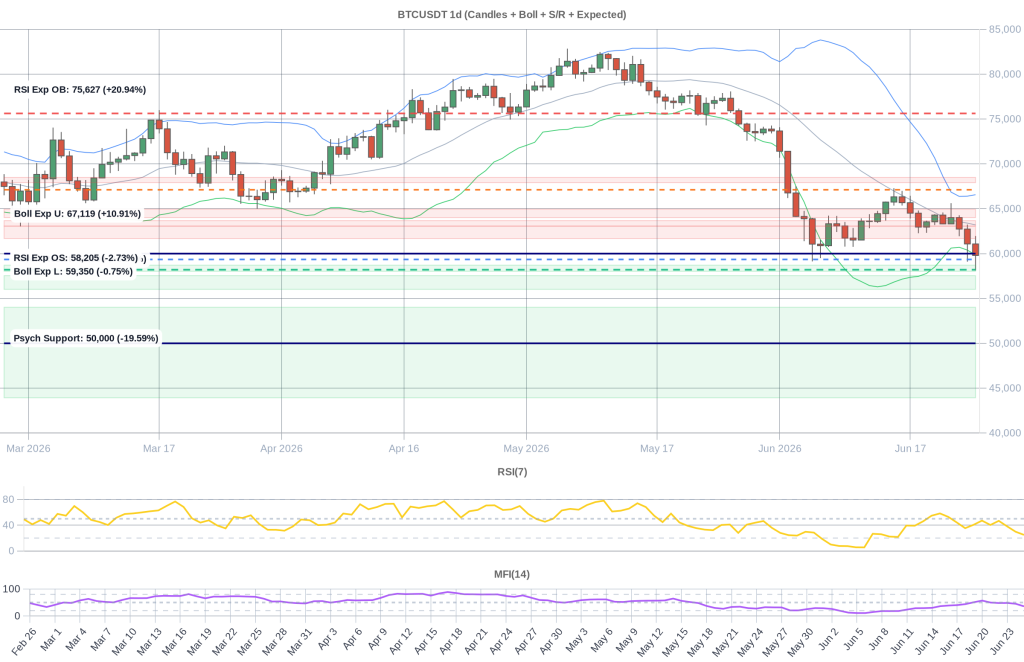Click the 70,000 price axis label

[x=1004, y=164]
